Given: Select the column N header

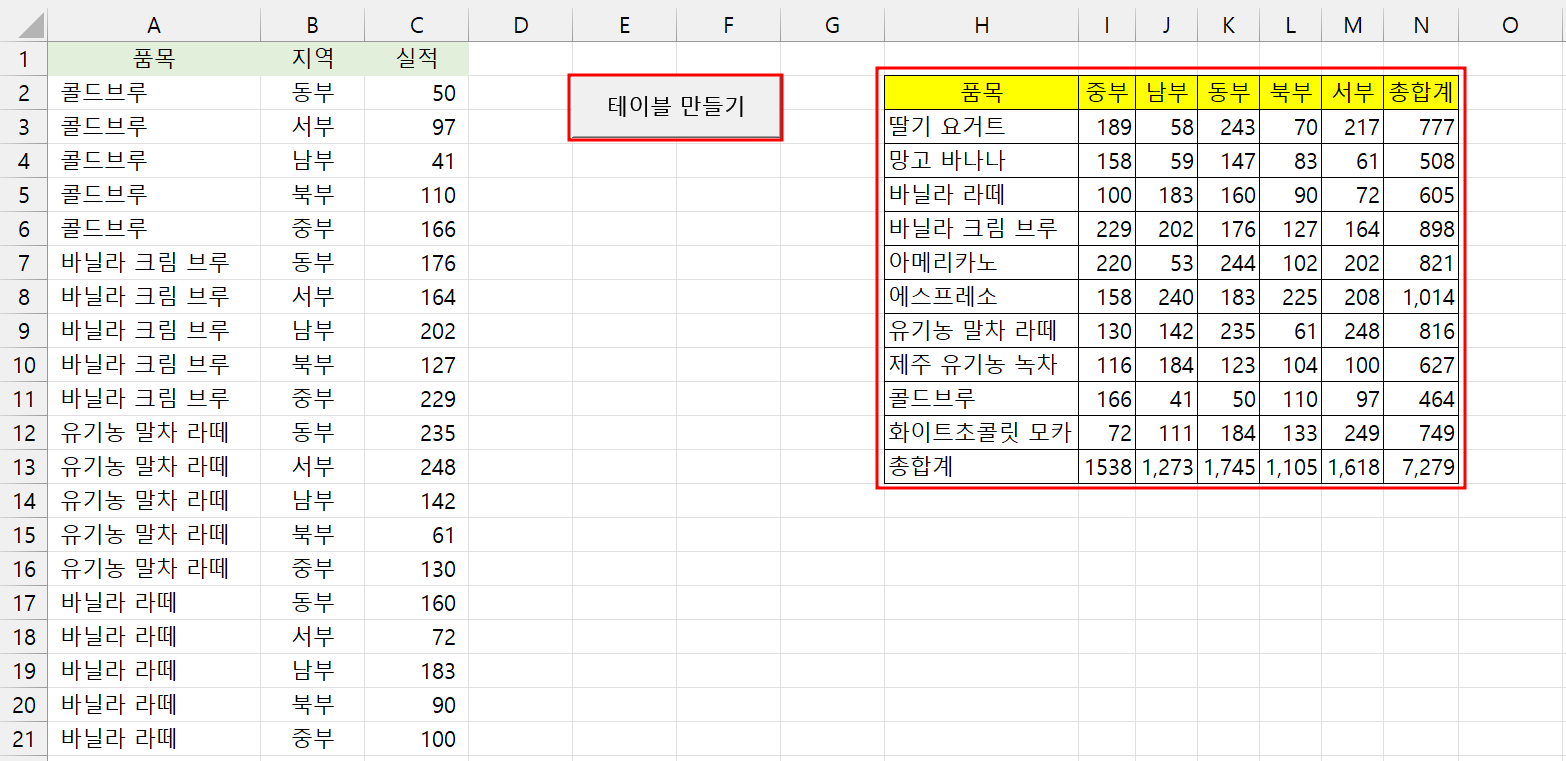Looking at the screenshot, I should 1421,25.
